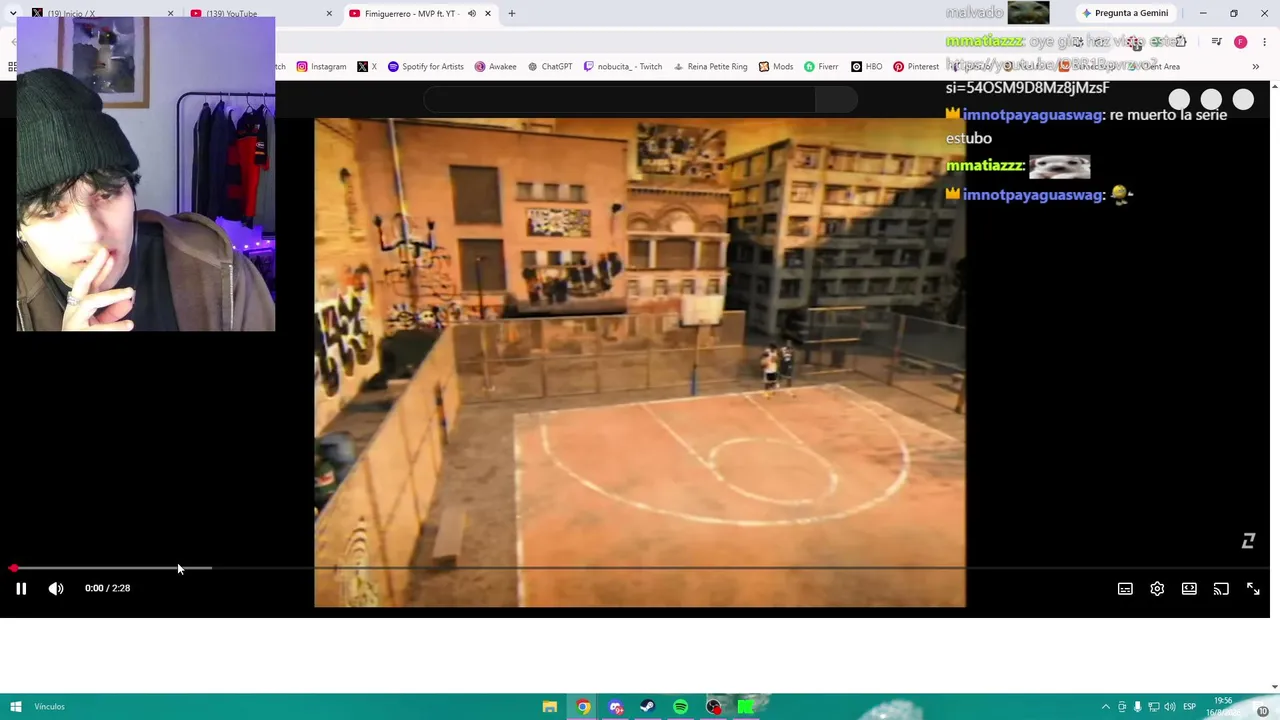Screen dimensions: 1280x720
Task: Open the Windows Start menu
Action: tap(15, 707)
